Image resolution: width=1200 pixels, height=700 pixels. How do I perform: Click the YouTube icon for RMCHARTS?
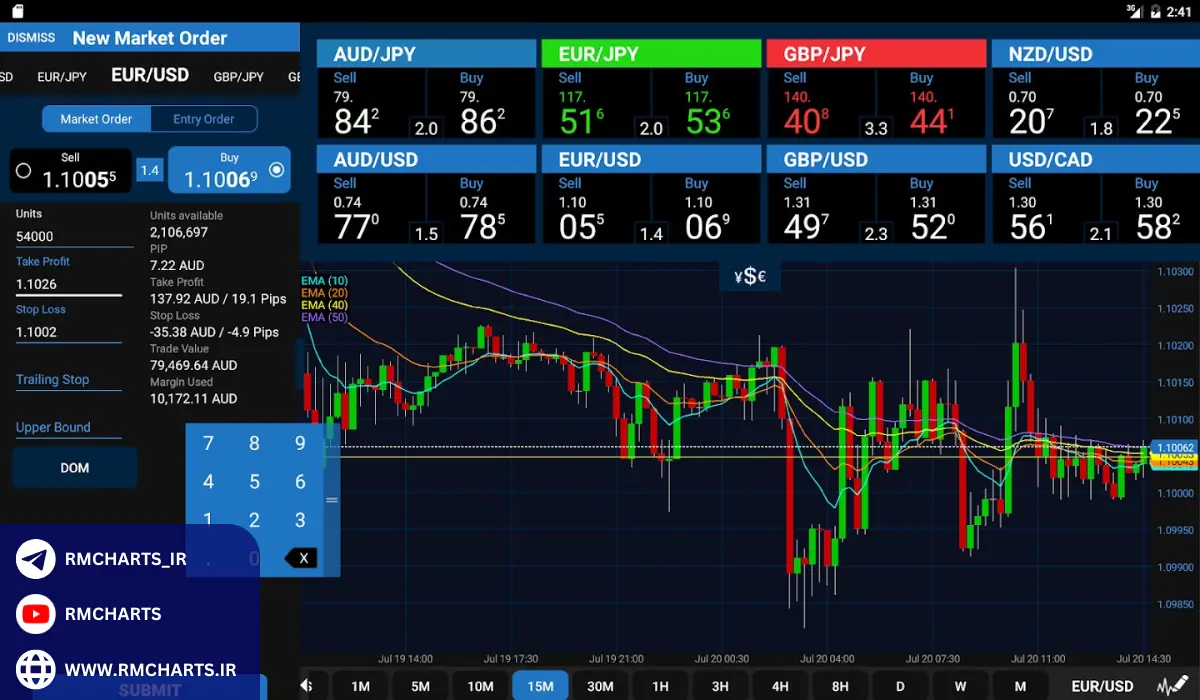(36, 613)
